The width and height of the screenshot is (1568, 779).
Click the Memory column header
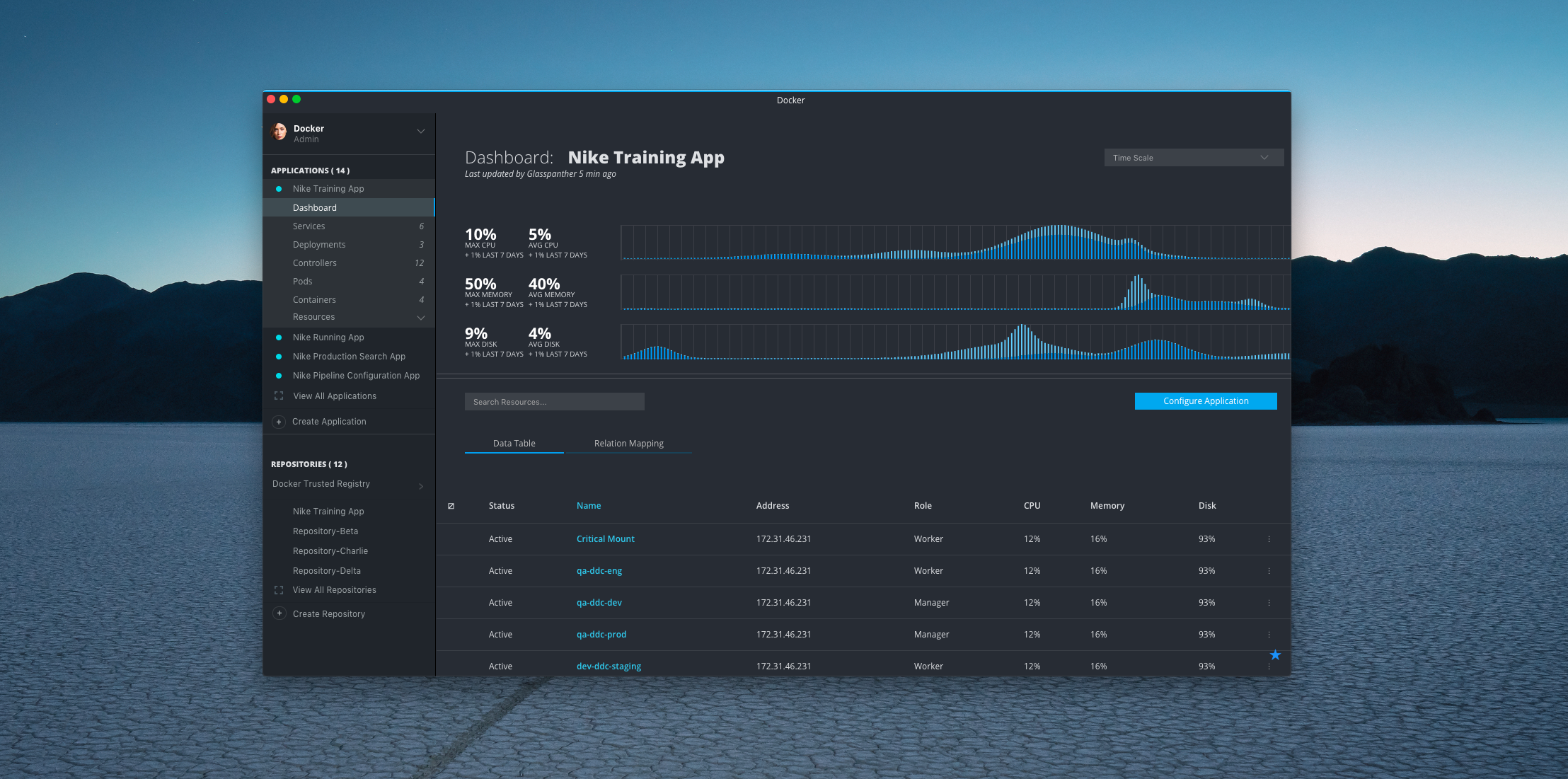click(1107, 506)
